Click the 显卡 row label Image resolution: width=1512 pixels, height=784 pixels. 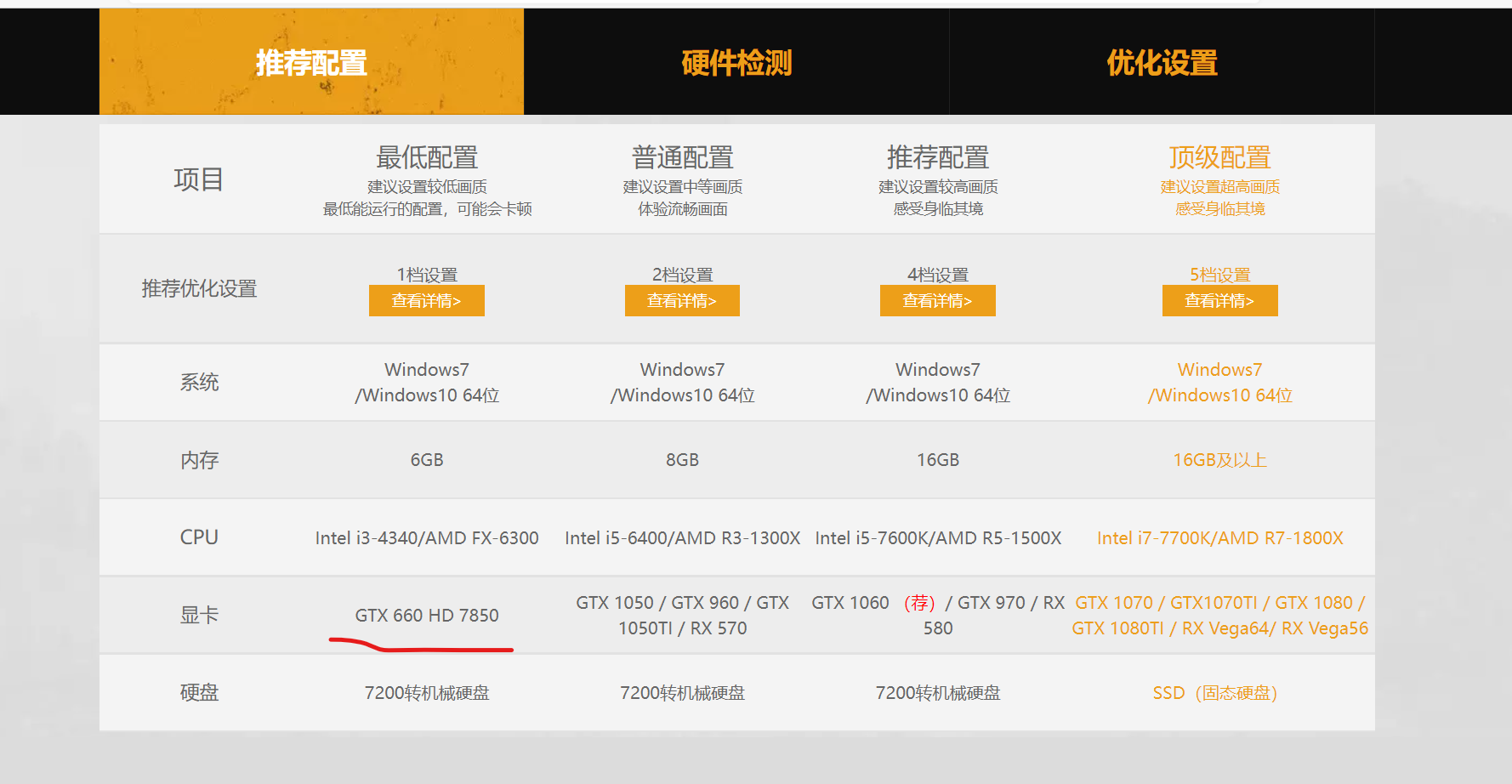click(x=199, y=615)
